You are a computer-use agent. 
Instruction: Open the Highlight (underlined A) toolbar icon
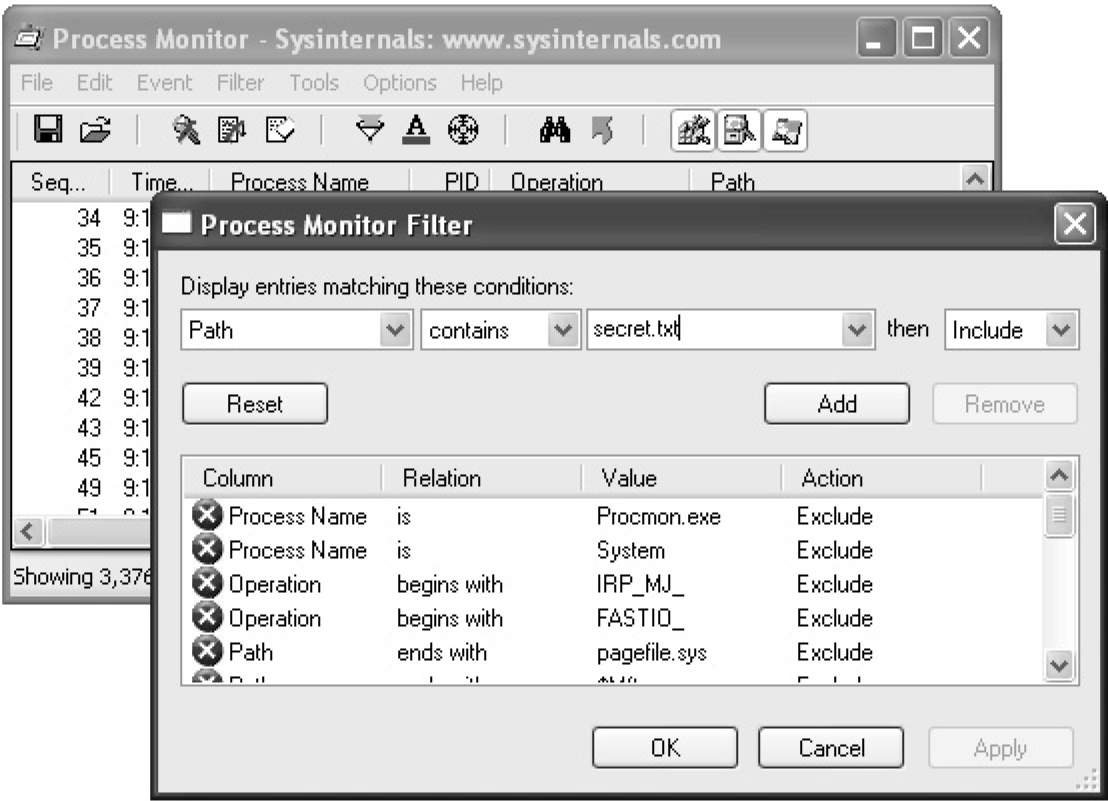(416, 130)
